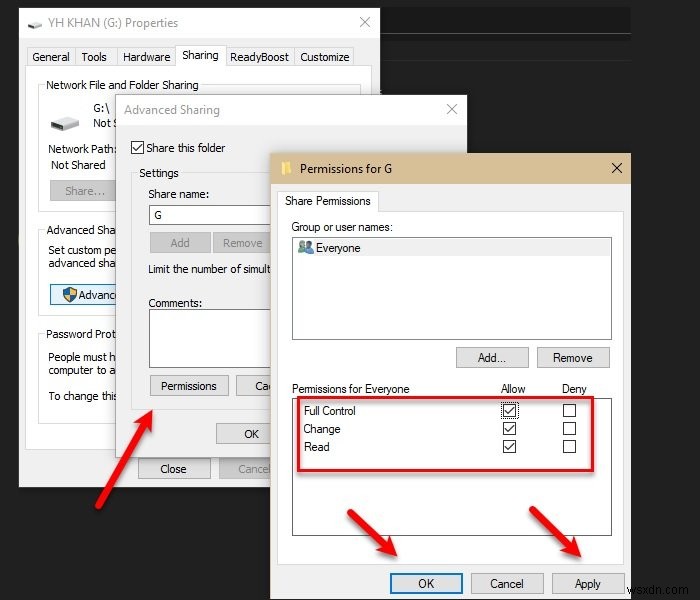The width and height of the screenshot is (700, 600).
Task: Click Close button in Properties window
Action: tap(174, 469)
